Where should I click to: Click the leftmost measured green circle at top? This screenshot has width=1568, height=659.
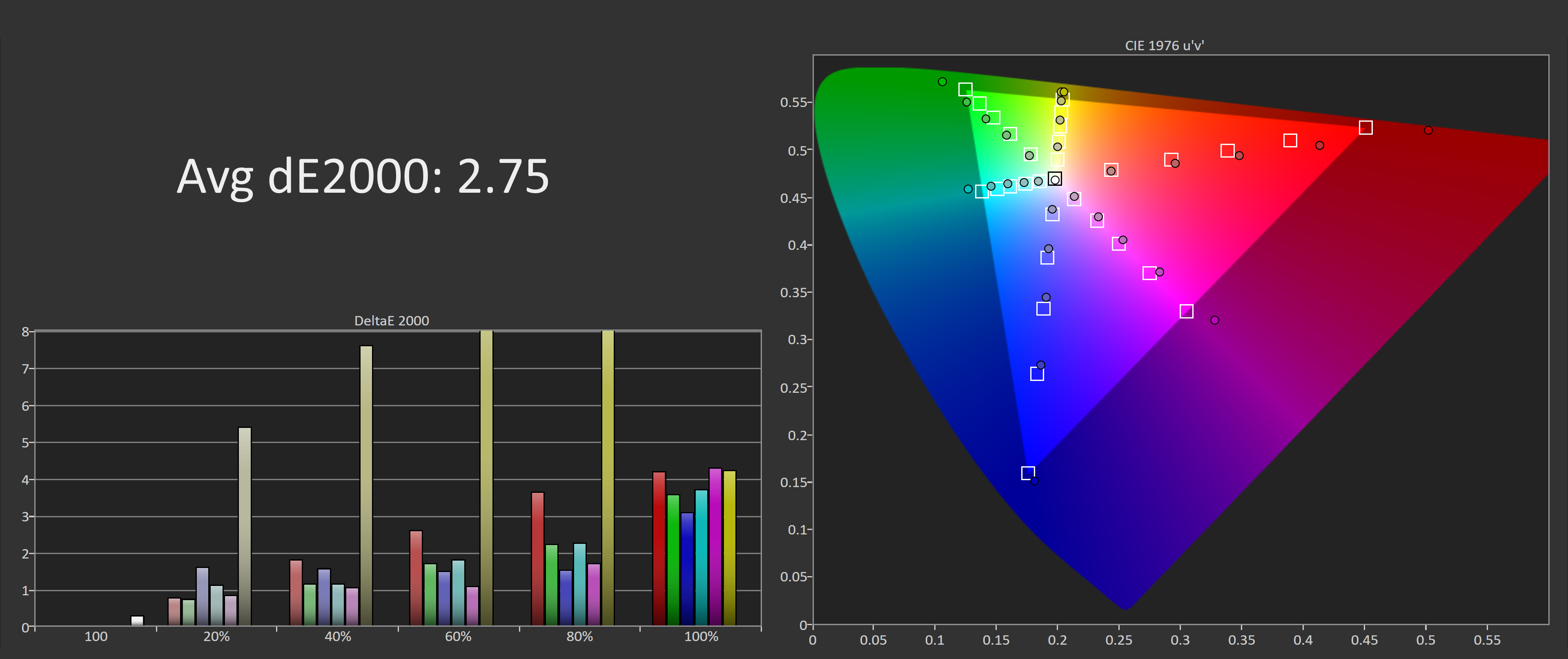(942, 82)
